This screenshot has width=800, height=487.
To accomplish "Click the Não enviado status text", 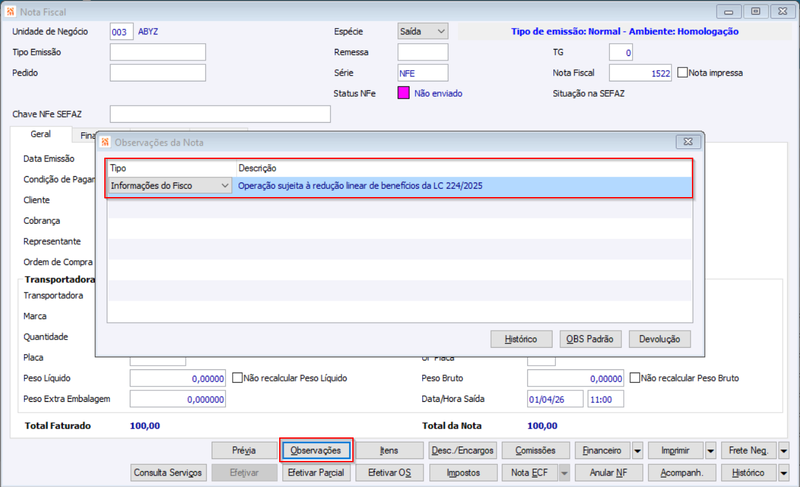I will pos(438,93).
